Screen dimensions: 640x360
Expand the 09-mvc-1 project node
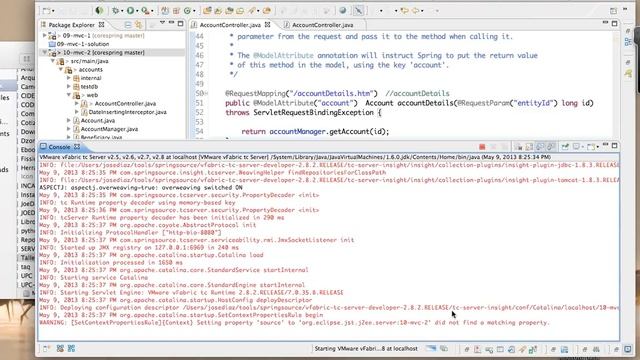[44, 36]
